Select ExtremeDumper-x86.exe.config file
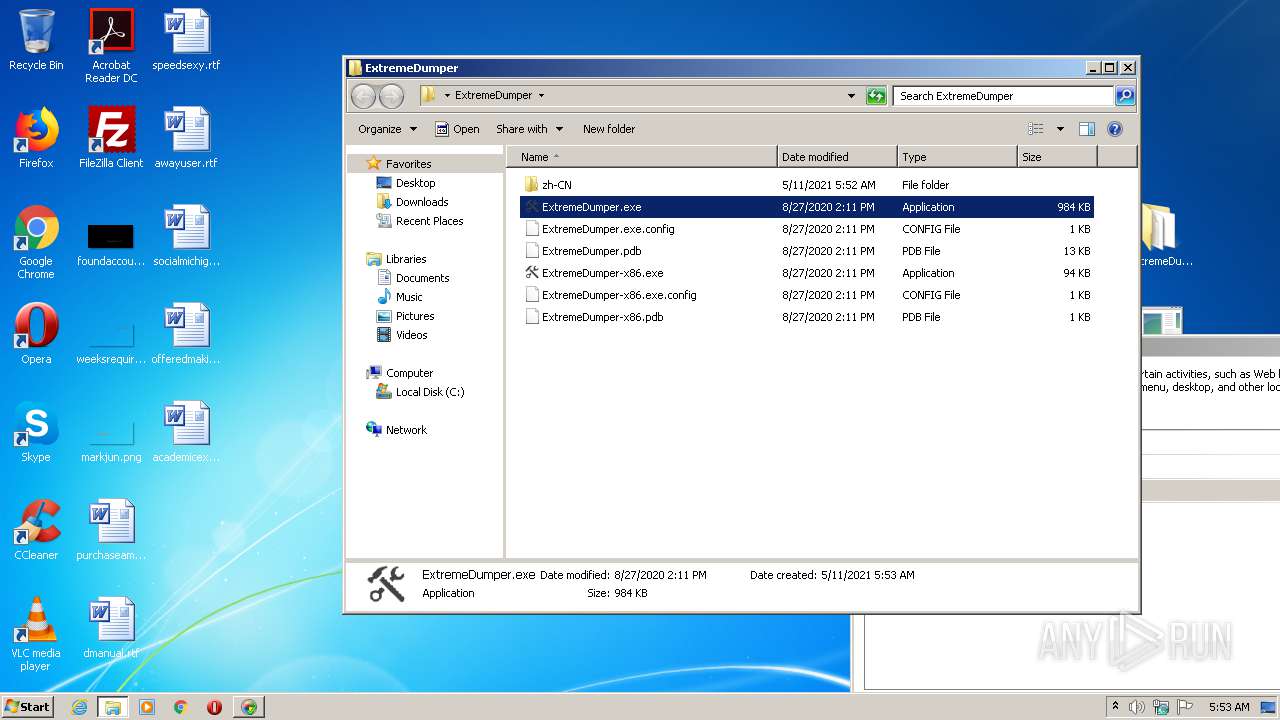 point(619,295)
